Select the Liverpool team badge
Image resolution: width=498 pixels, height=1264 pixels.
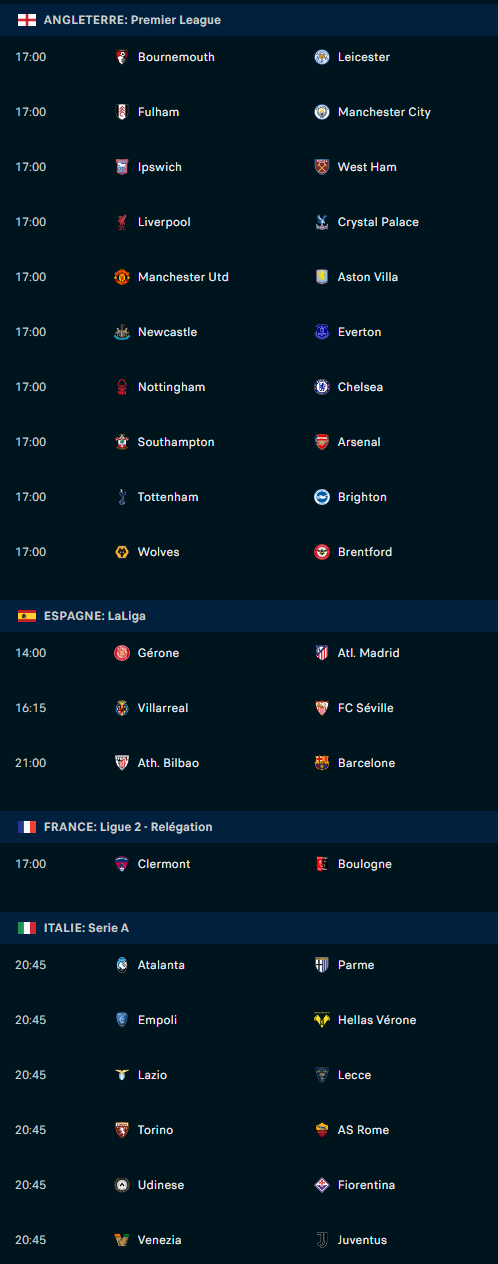tap(122, 222)
